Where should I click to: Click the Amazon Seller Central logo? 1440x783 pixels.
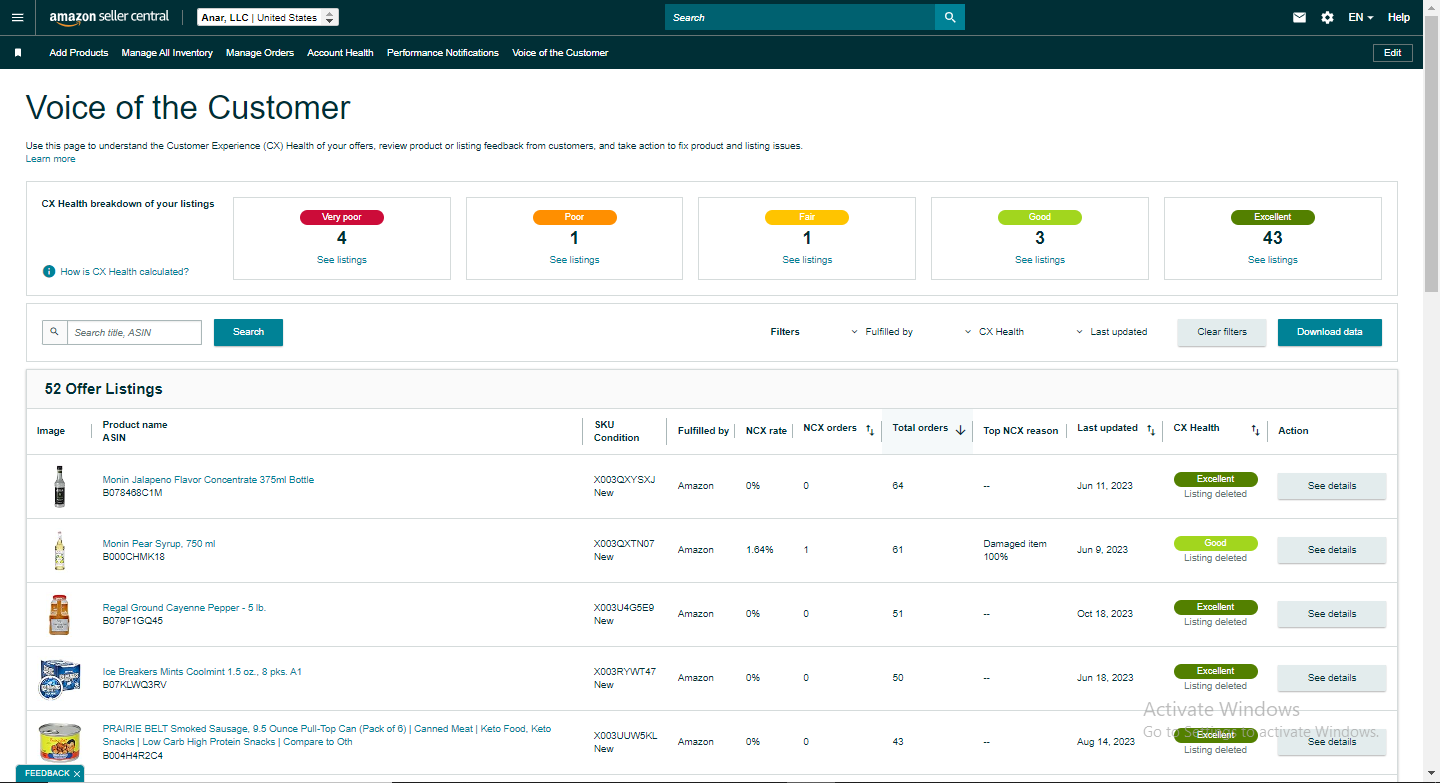coord(109,17)
